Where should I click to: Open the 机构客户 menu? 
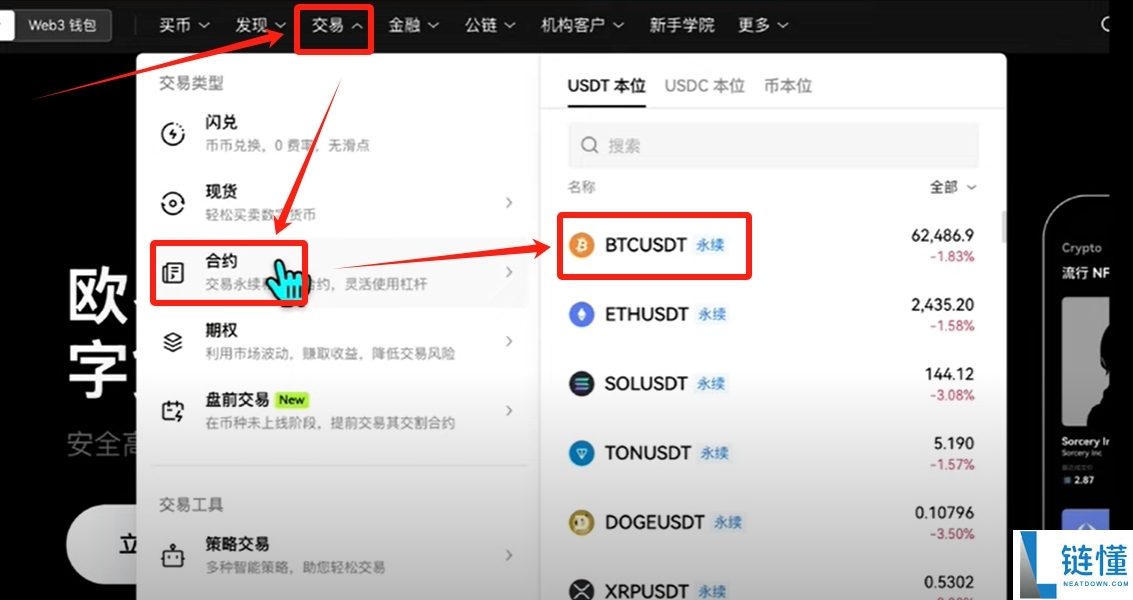click(582, 25)
